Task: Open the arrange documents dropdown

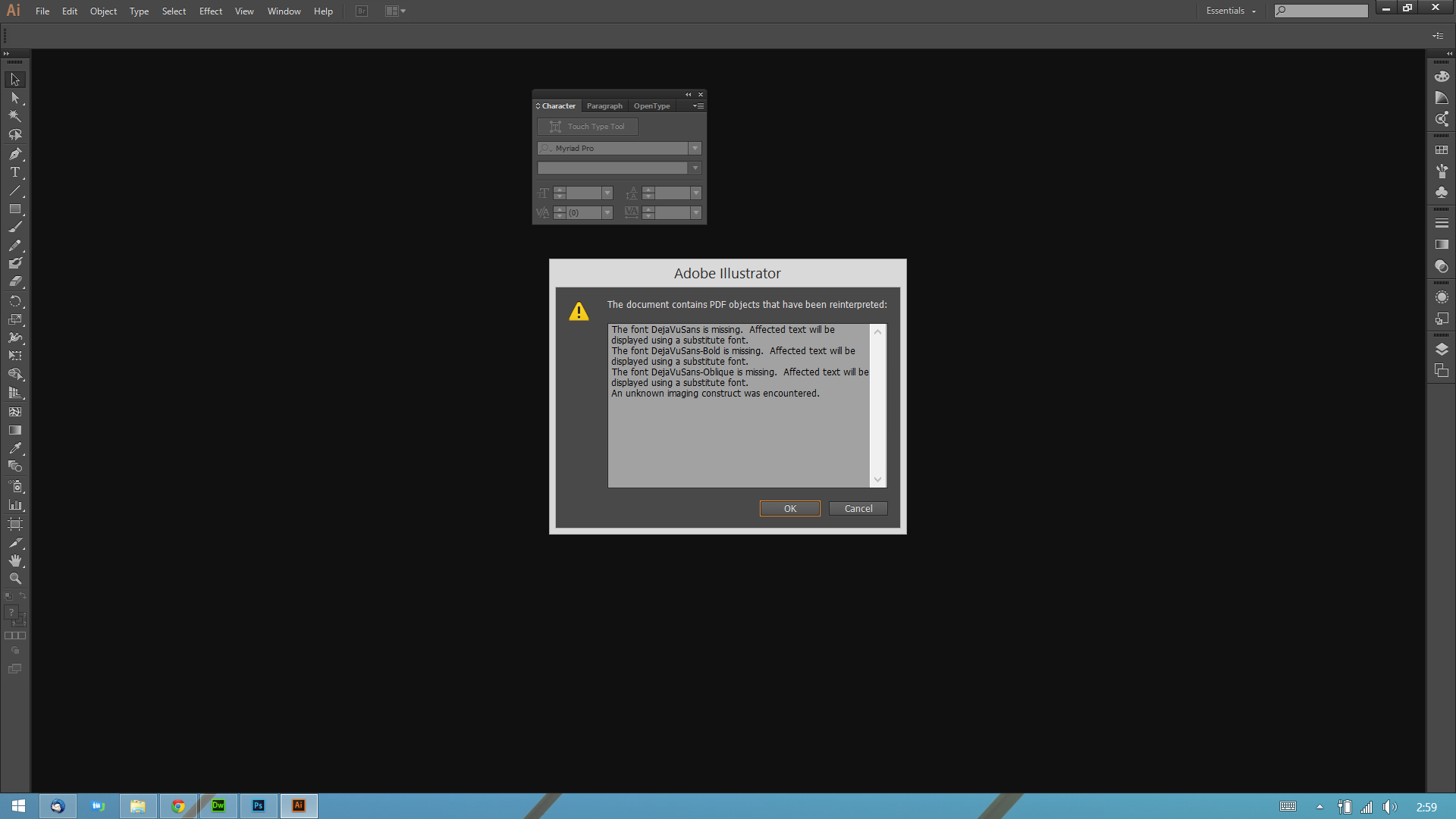Action: (395, 11)
